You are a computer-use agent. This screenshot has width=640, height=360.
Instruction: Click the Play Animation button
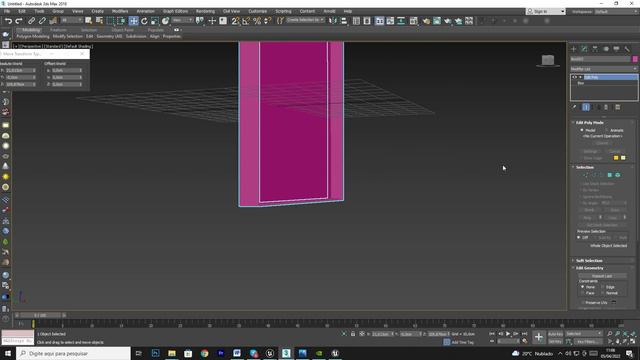pos(508,334)
